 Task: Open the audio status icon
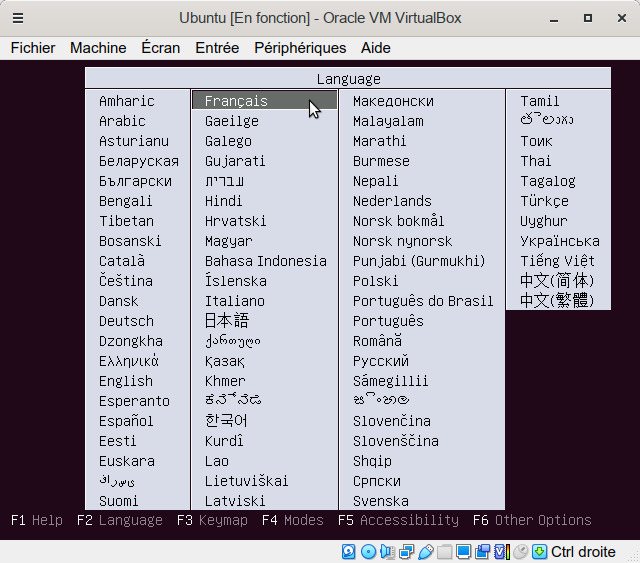point(387,551)
